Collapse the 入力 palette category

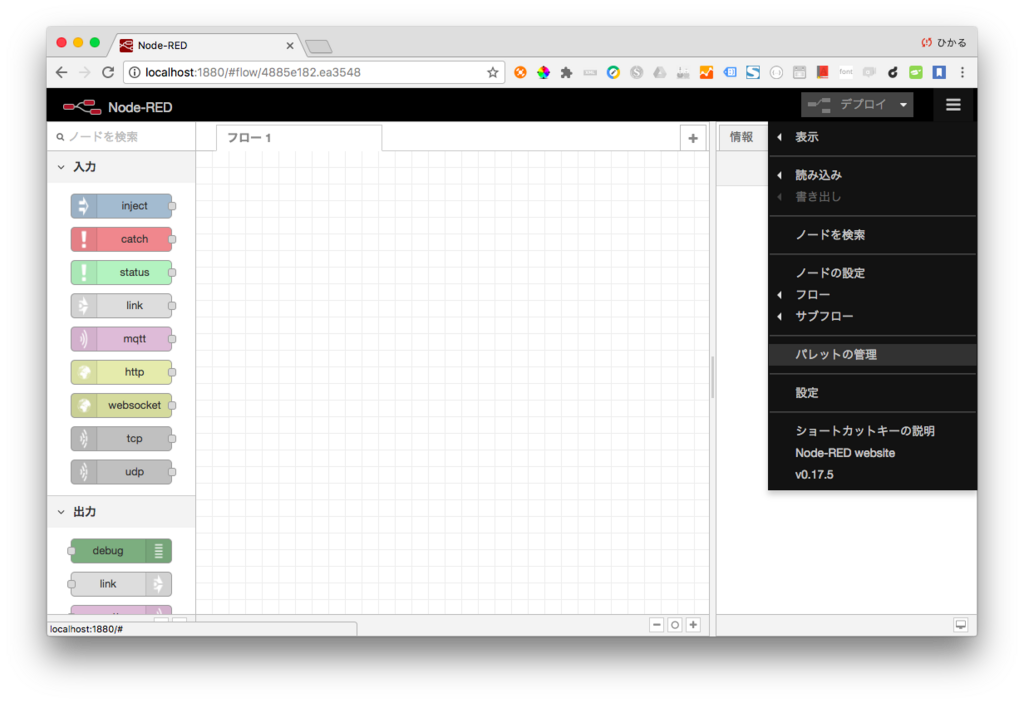pos(121,167)
